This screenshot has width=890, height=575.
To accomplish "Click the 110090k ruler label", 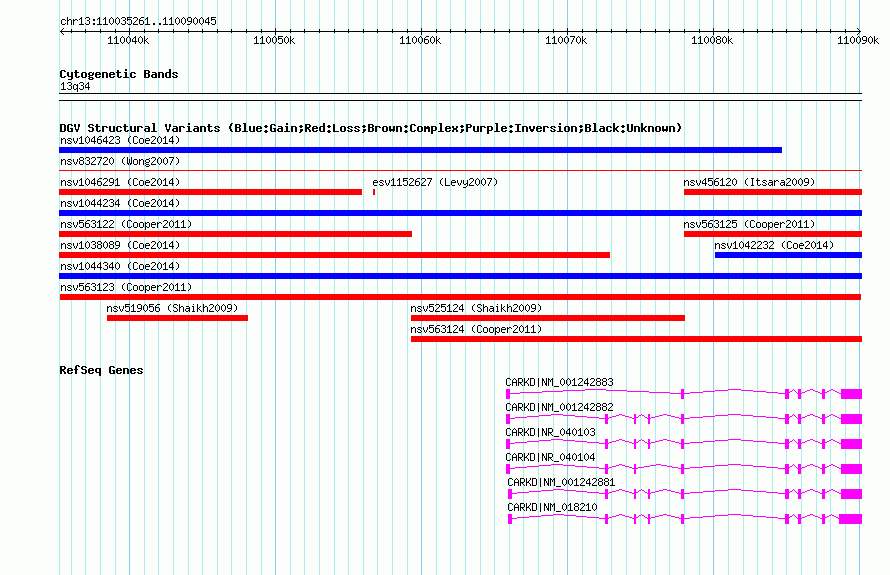I will [858, 40].
